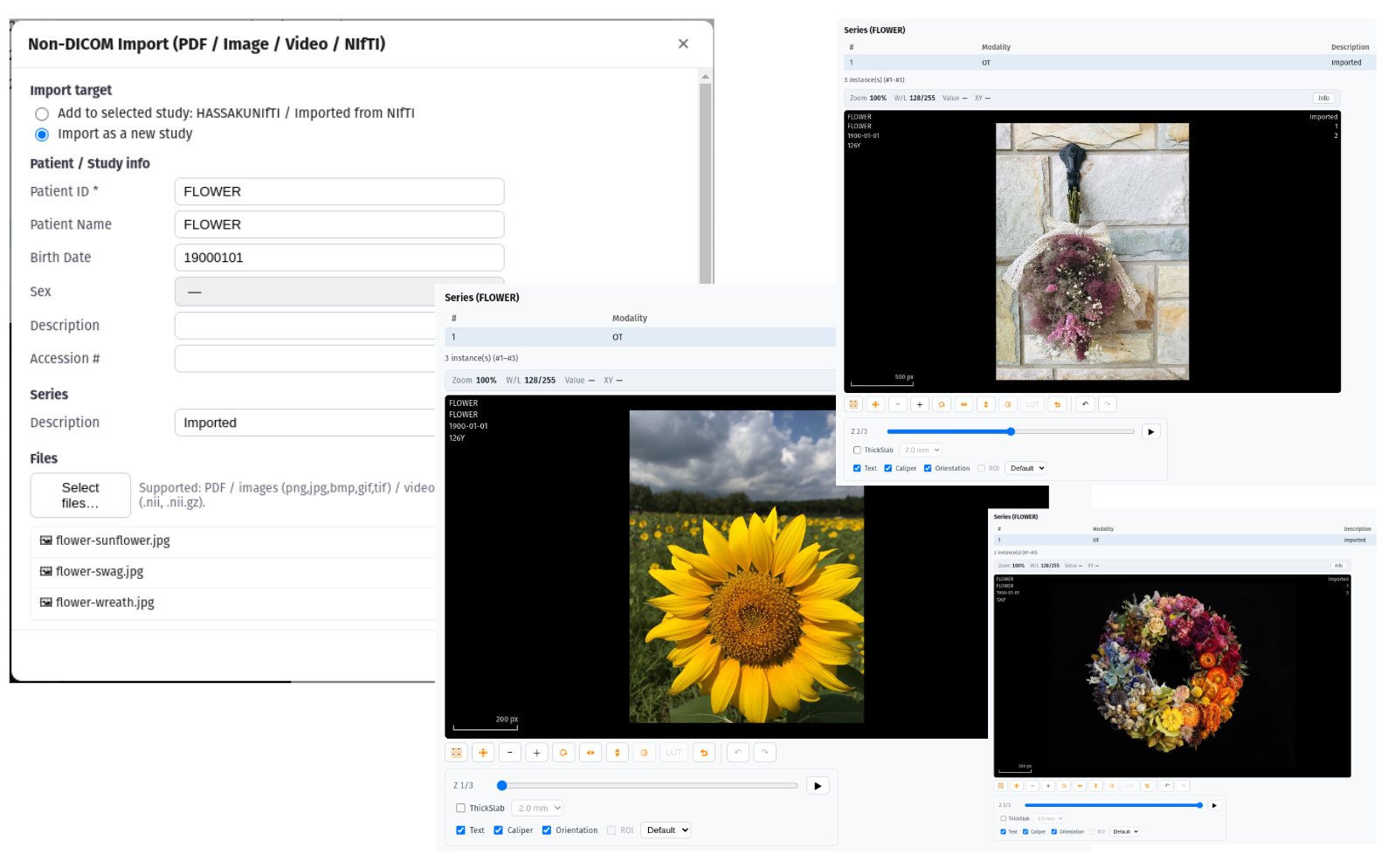1395x868 pixels.
Task: Flip vertically in the Z 2/3 viewer
Action: coord(985,404)
